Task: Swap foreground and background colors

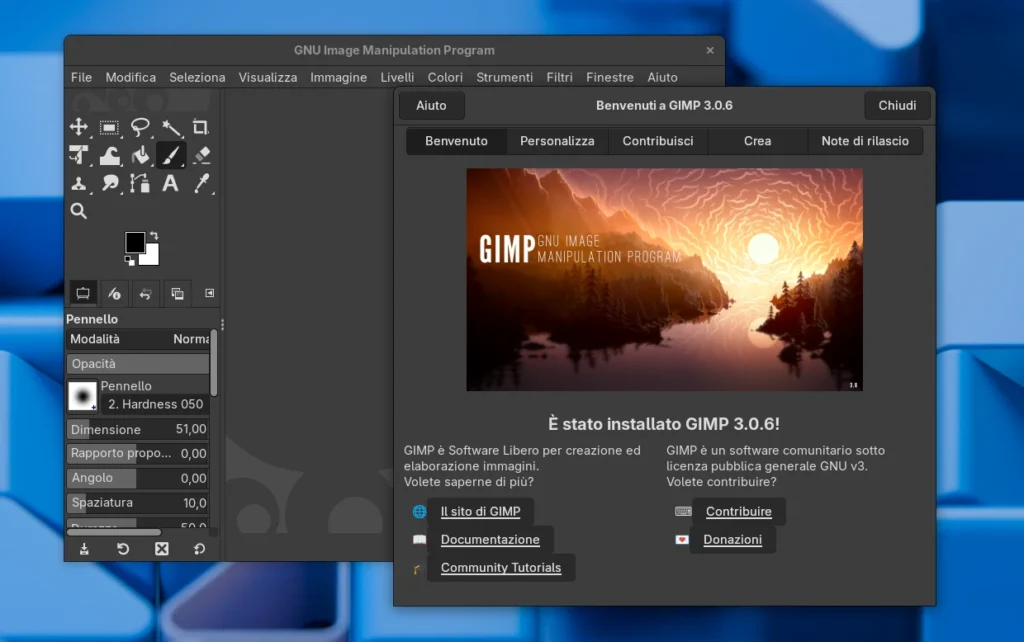Action: tap(156, 237)
